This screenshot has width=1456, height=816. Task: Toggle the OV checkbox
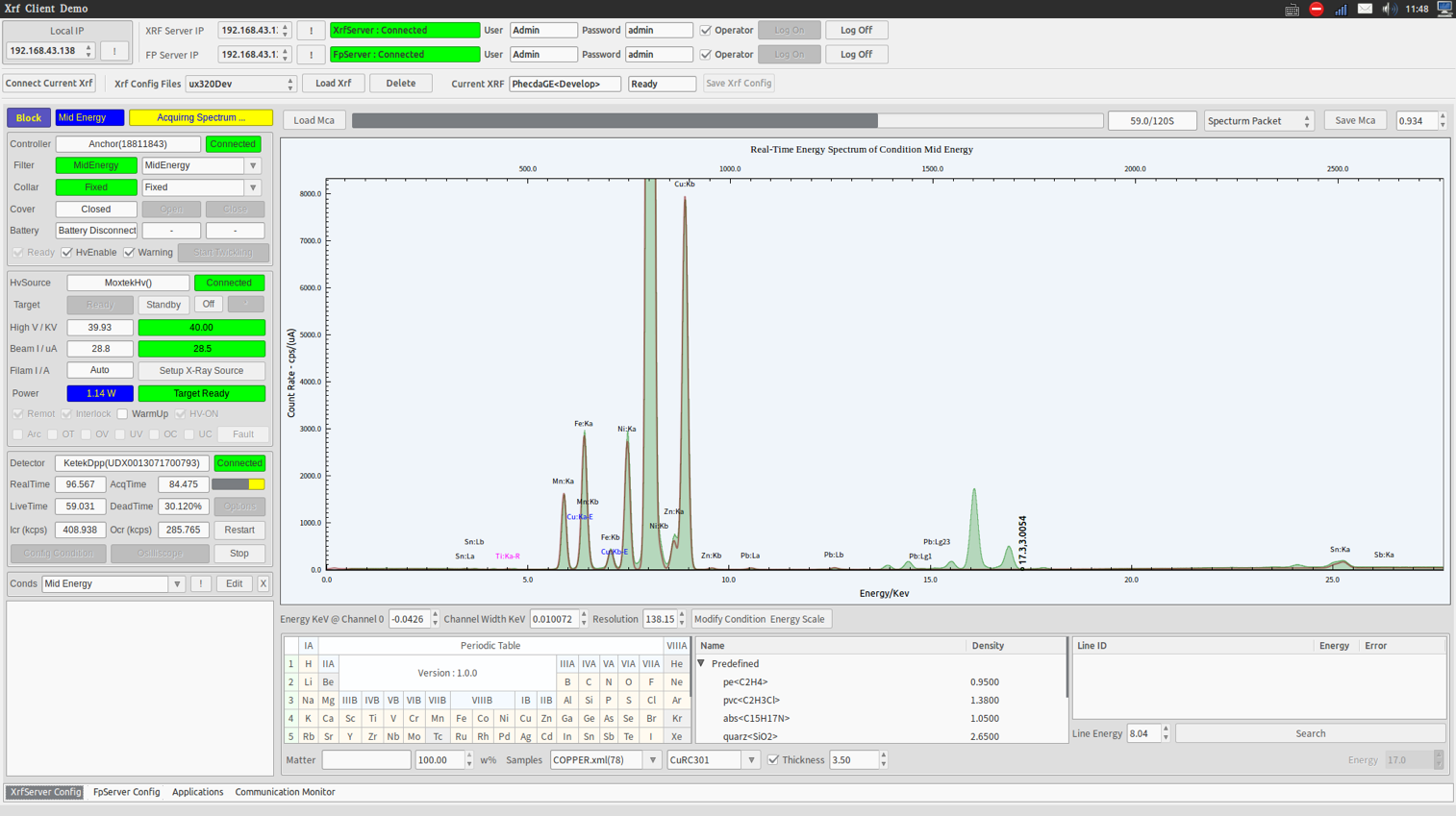click(86, 434)
